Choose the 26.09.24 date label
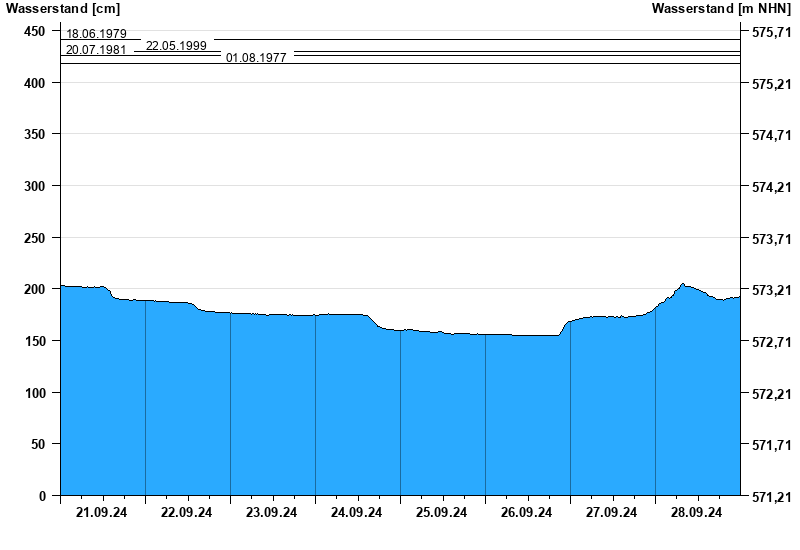 [x=527, y=513]
